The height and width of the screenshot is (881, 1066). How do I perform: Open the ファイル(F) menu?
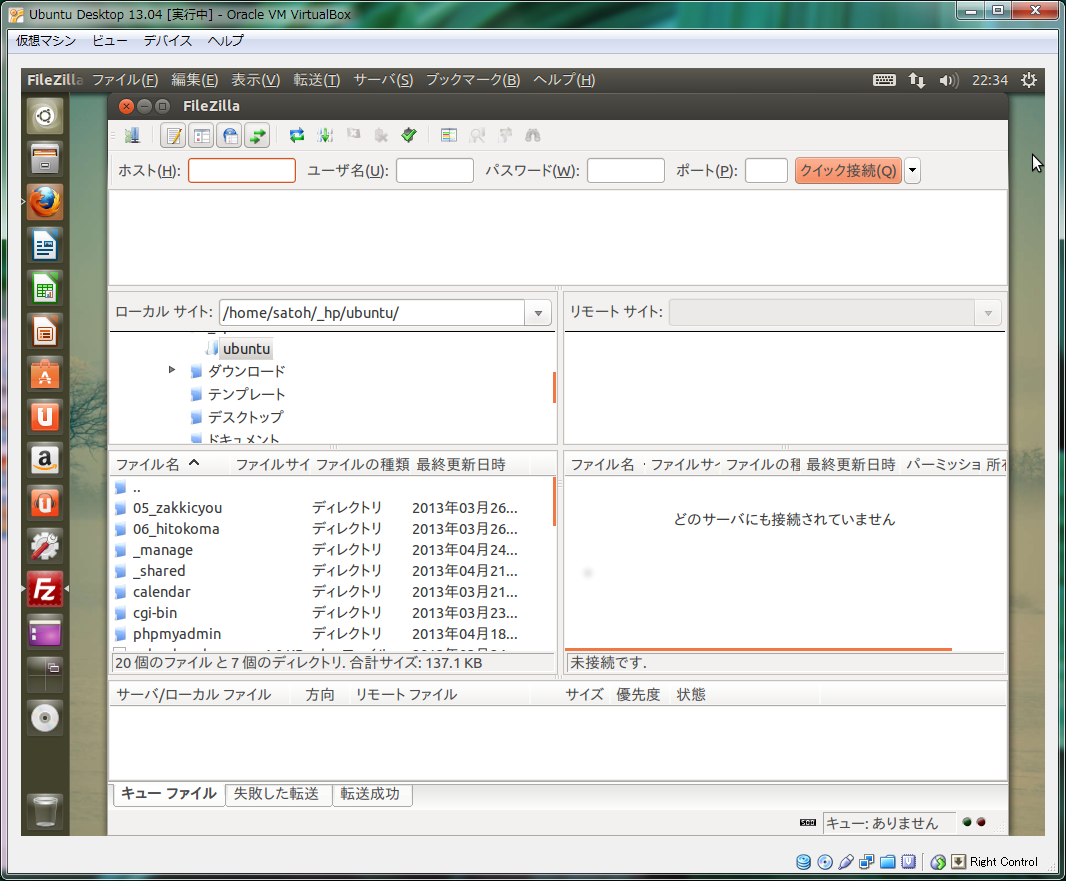click(125, 80)
